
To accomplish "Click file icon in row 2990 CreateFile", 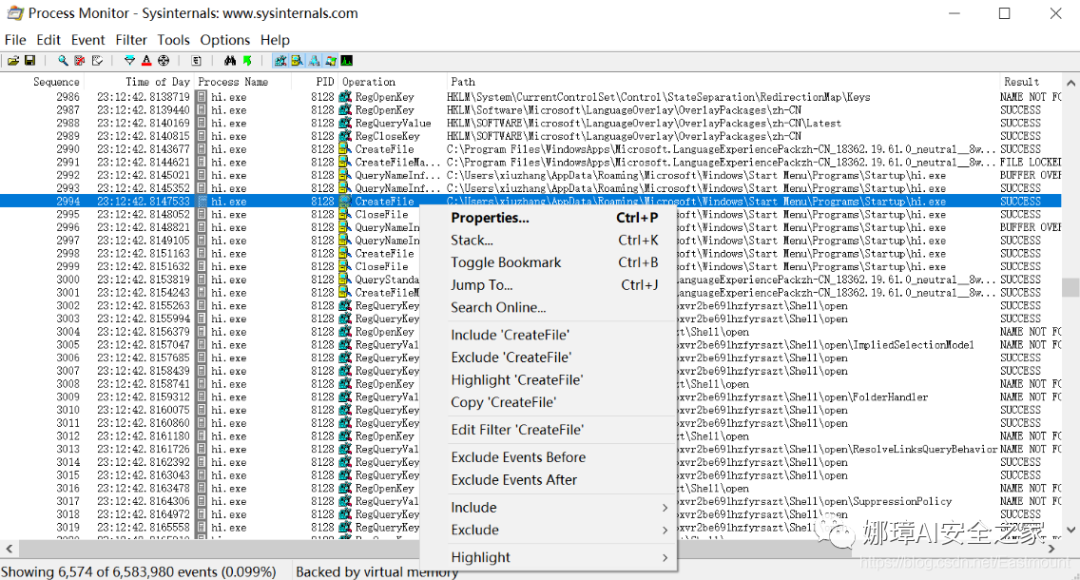I will 346,149.
